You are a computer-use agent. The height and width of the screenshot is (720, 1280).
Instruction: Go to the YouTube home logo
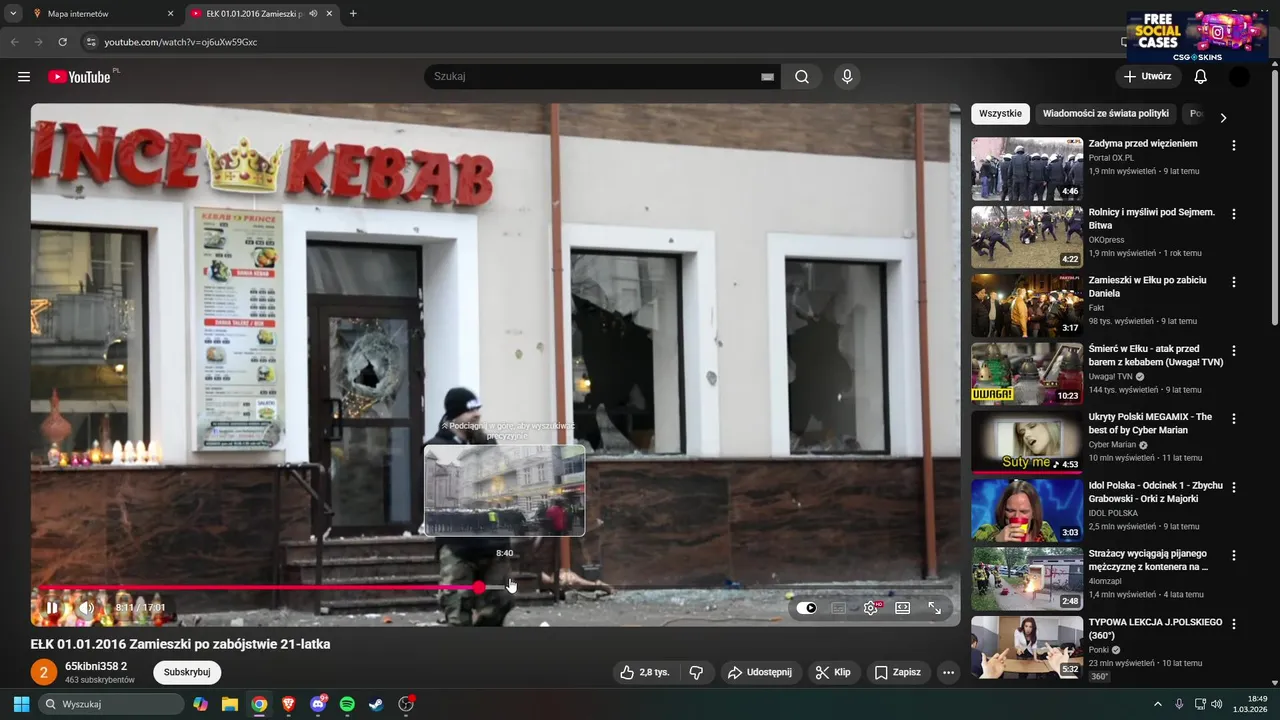click(x=79, y=77)
